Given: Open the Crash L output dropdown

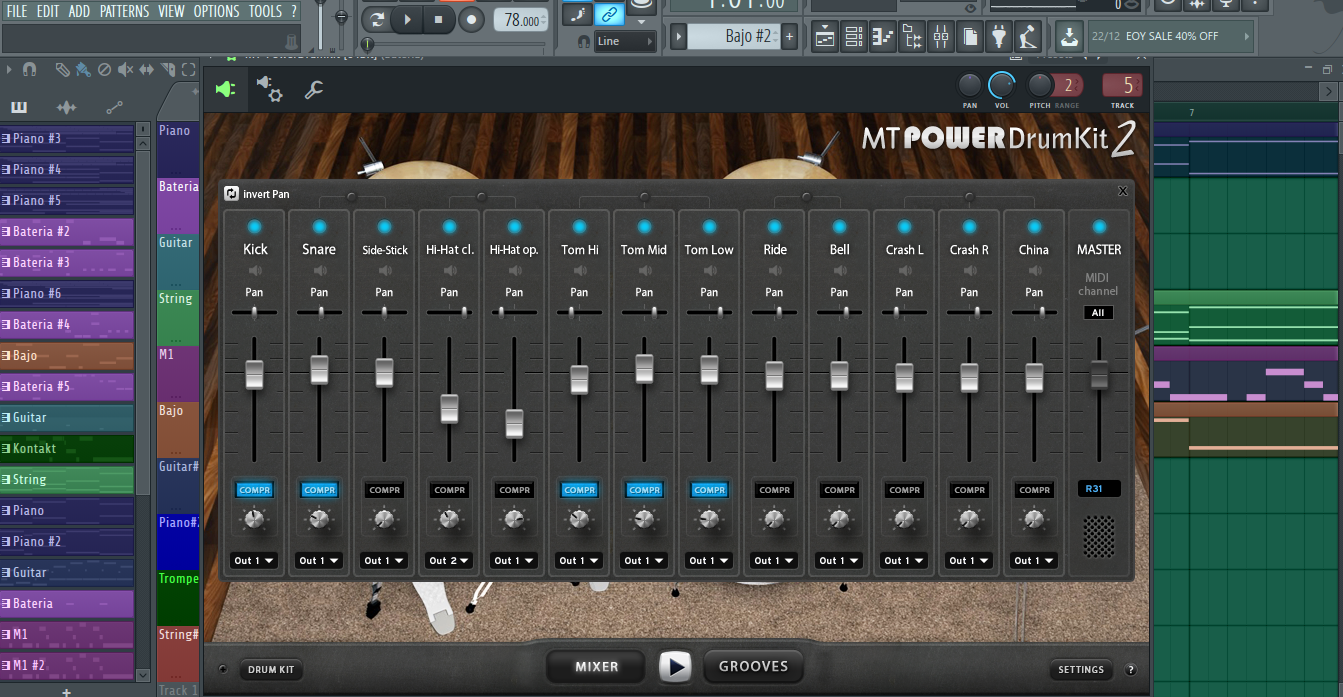Looking at the screenshot, I should 904,561.
